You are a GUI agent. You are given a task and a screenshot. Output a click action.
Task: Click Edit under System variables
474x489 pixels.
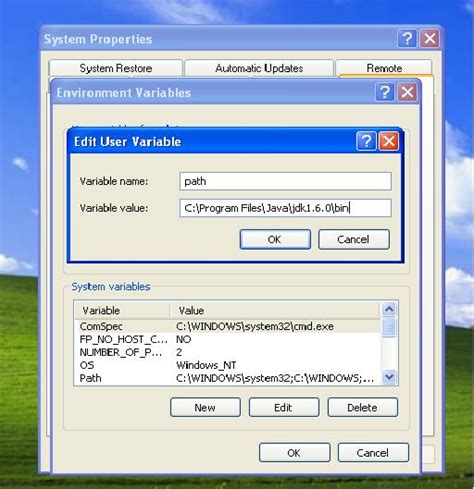click(284, 407)
